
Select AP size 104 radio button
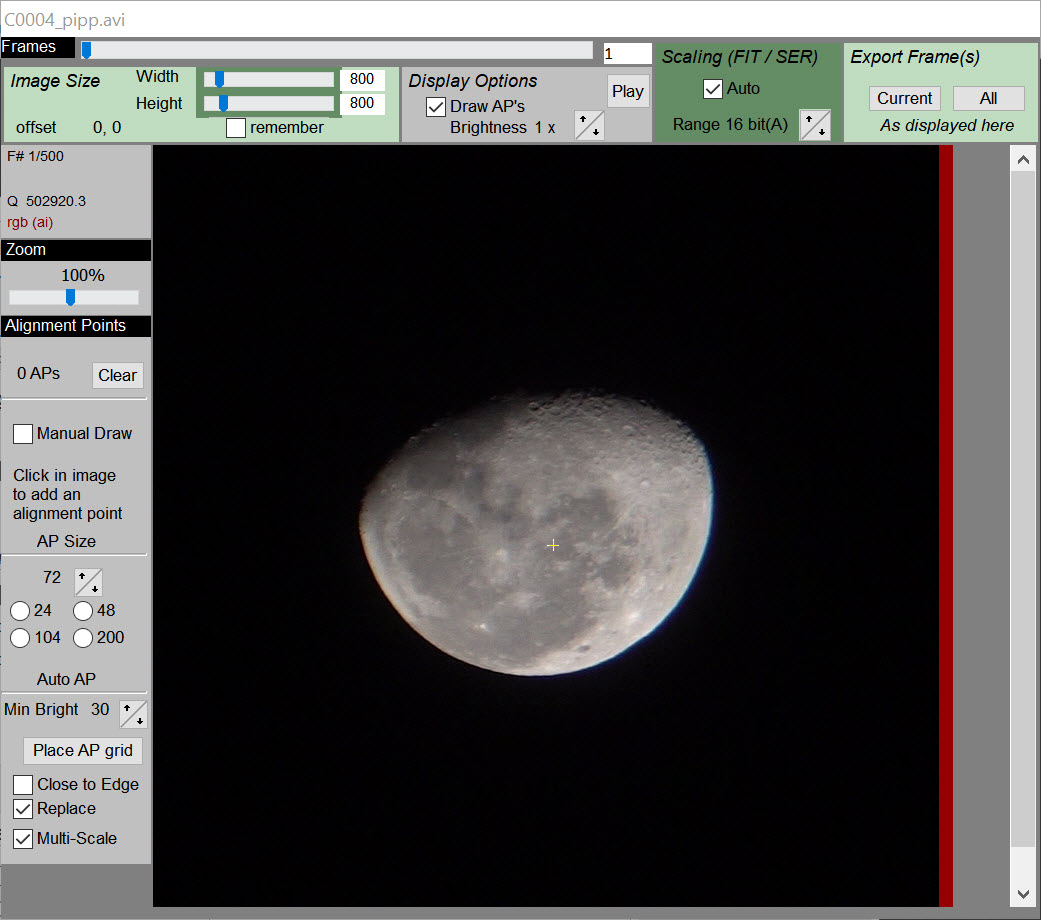pyautogui.click(x=20, y=638)
